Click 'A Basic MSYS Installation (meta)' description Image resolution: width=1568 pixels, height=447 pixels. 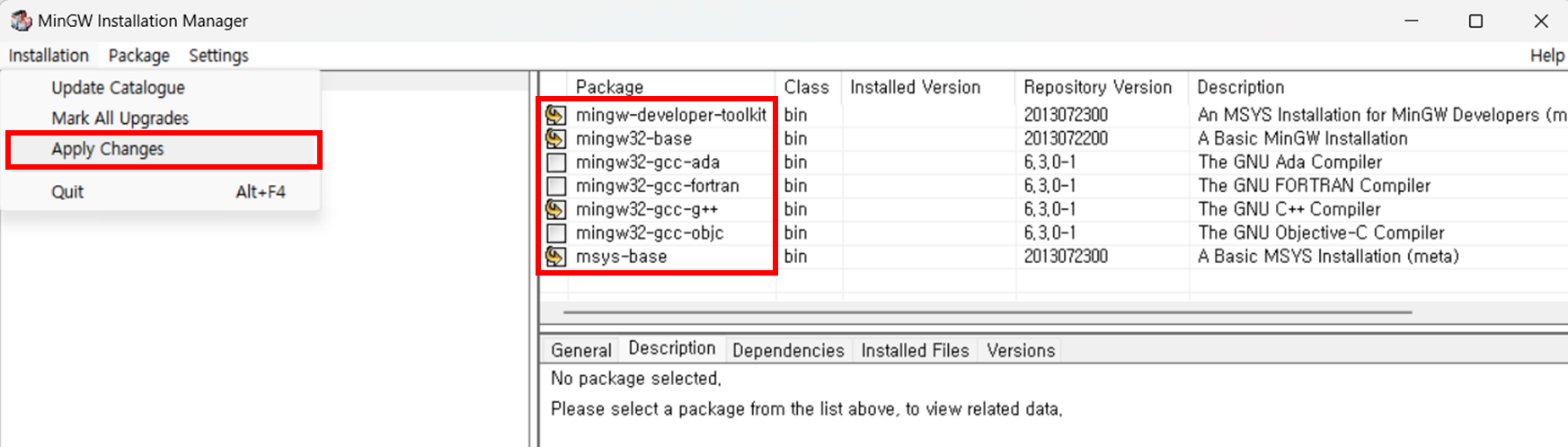1328,256
